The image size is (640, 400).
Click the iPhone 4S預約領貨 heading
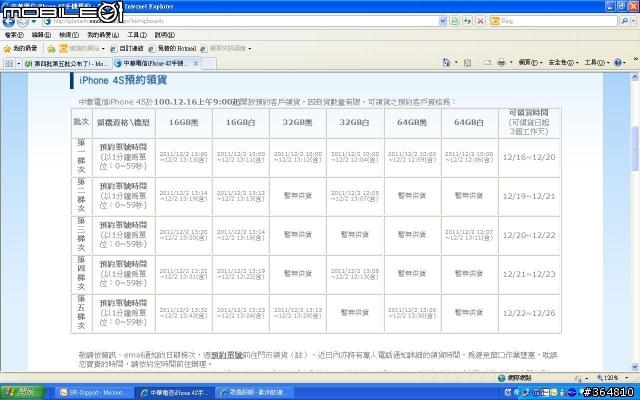tap(123, 80)
